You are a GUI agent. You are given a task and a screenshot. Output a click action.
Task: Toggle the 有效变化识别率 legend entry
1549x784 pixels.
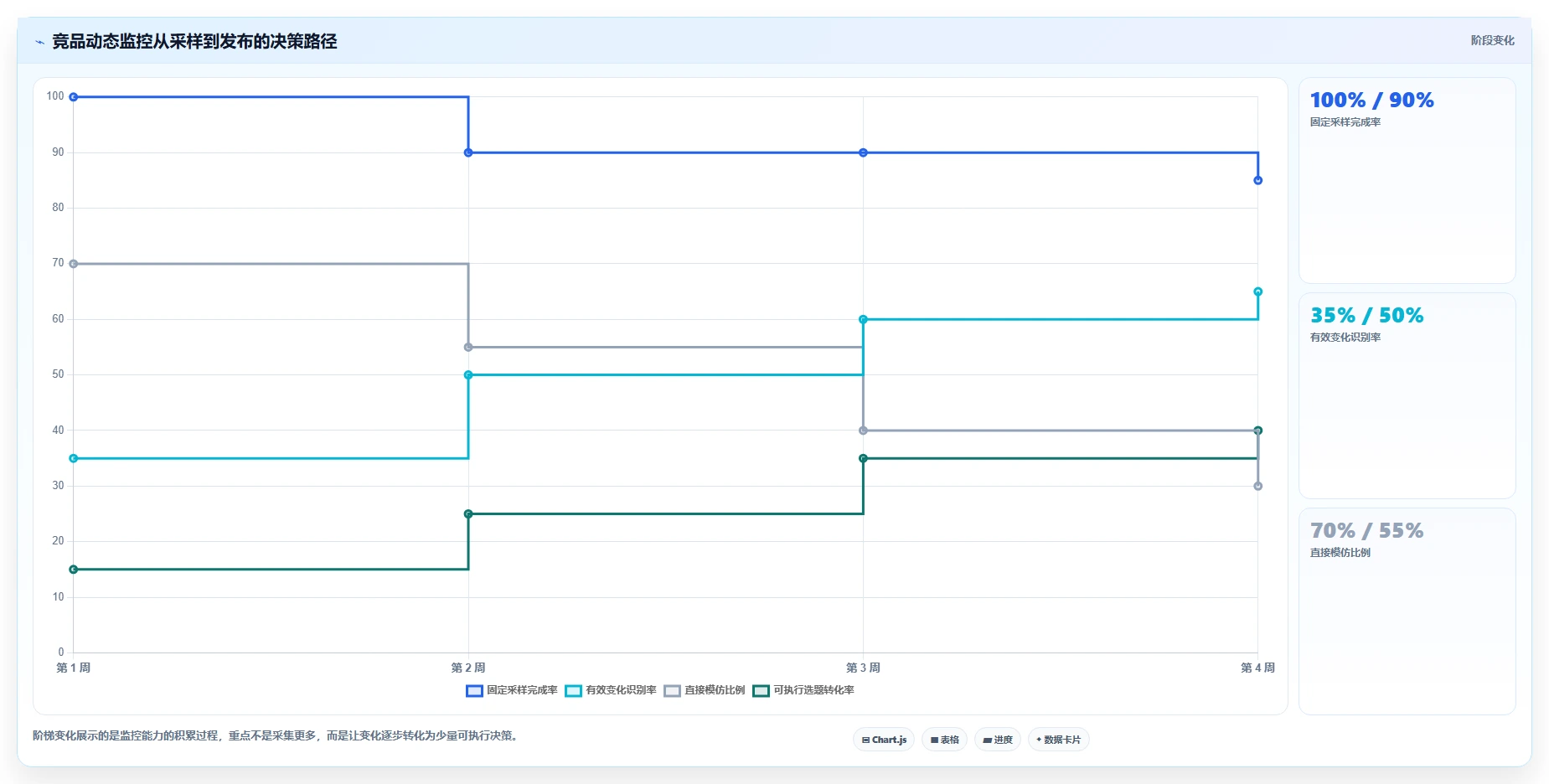[x=611, y=690]
